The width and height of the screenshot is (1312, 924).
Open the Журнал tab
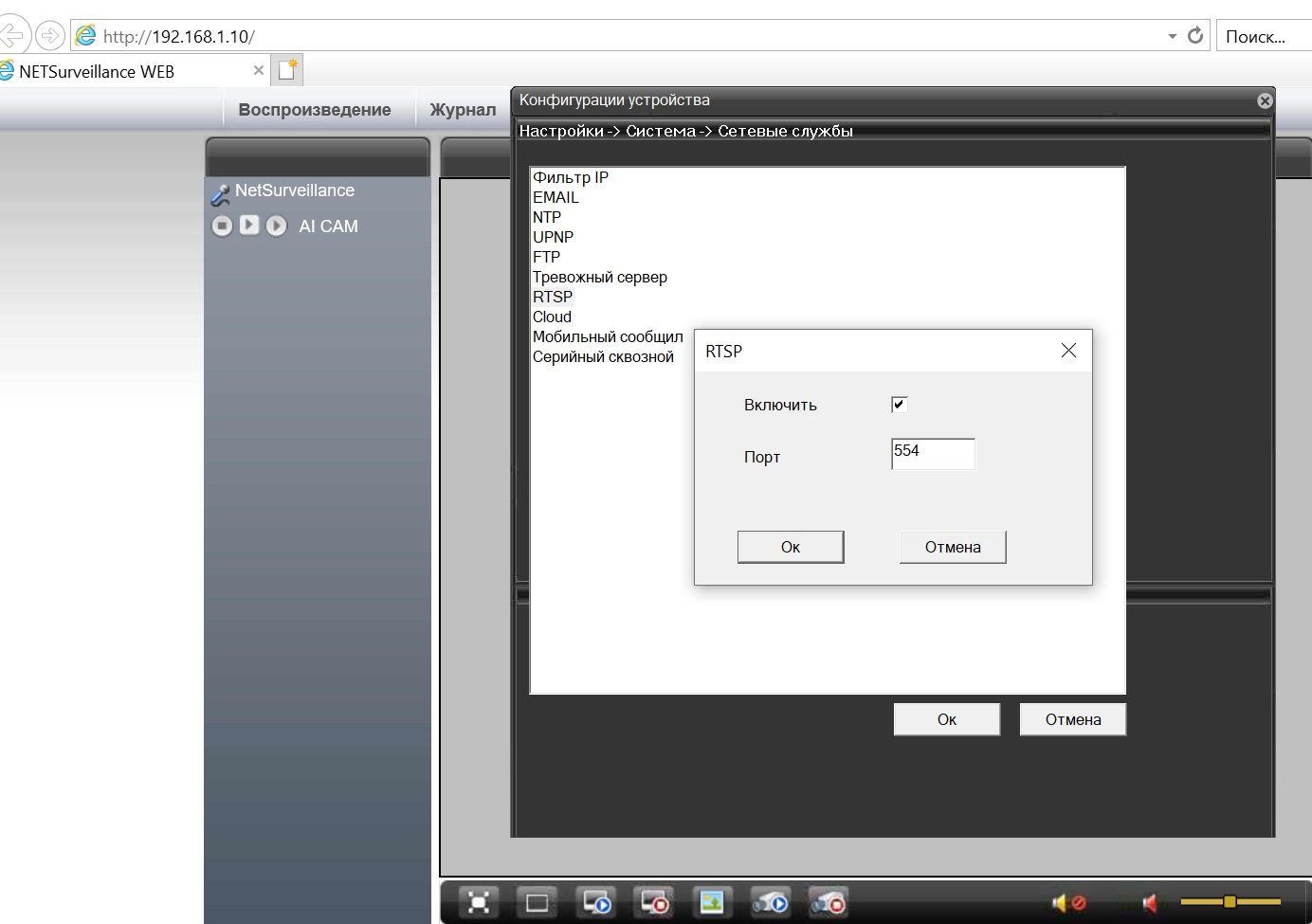tap(463, 110)
